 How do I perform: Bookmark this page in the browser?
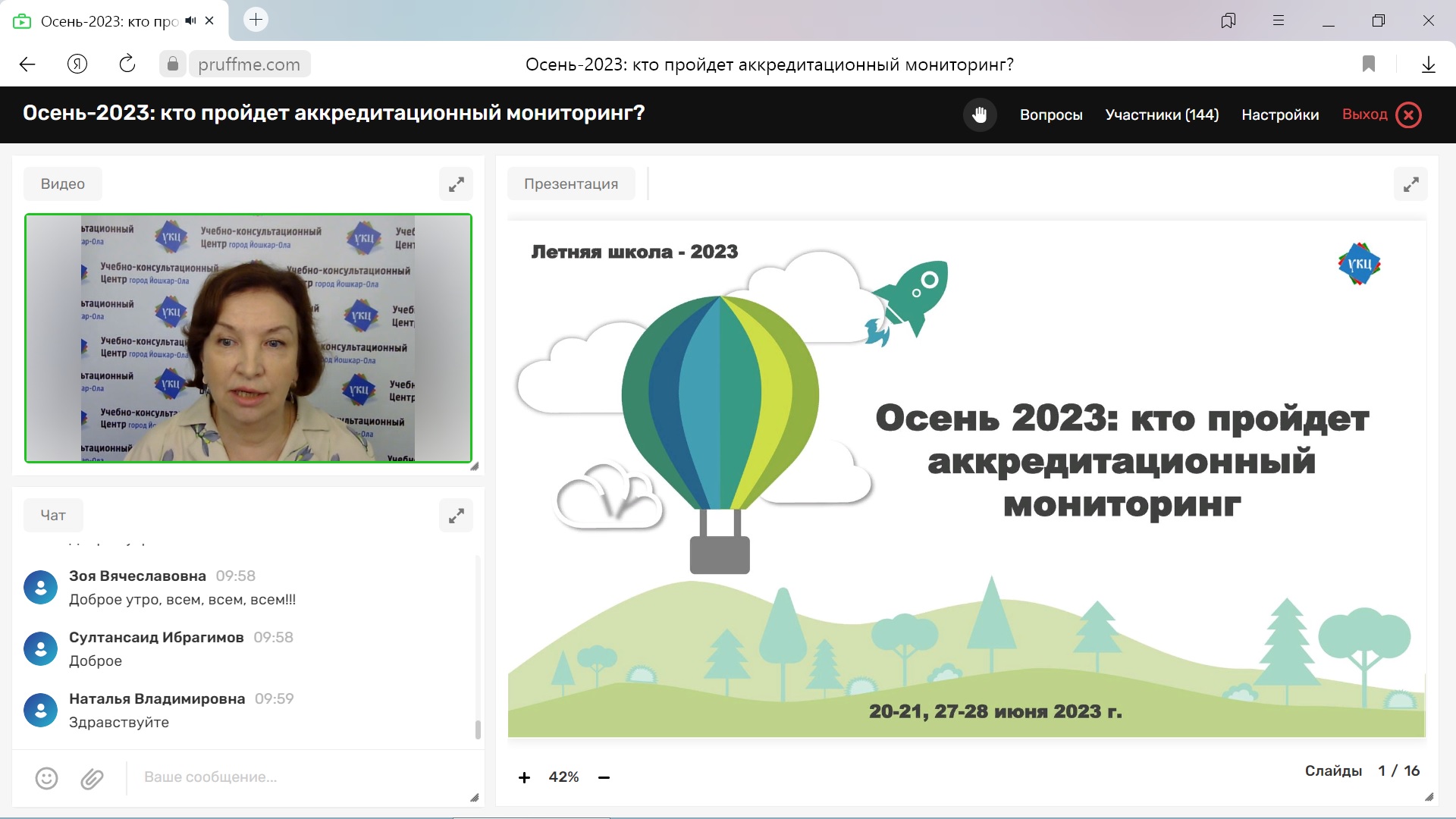tap(1368, 64)
